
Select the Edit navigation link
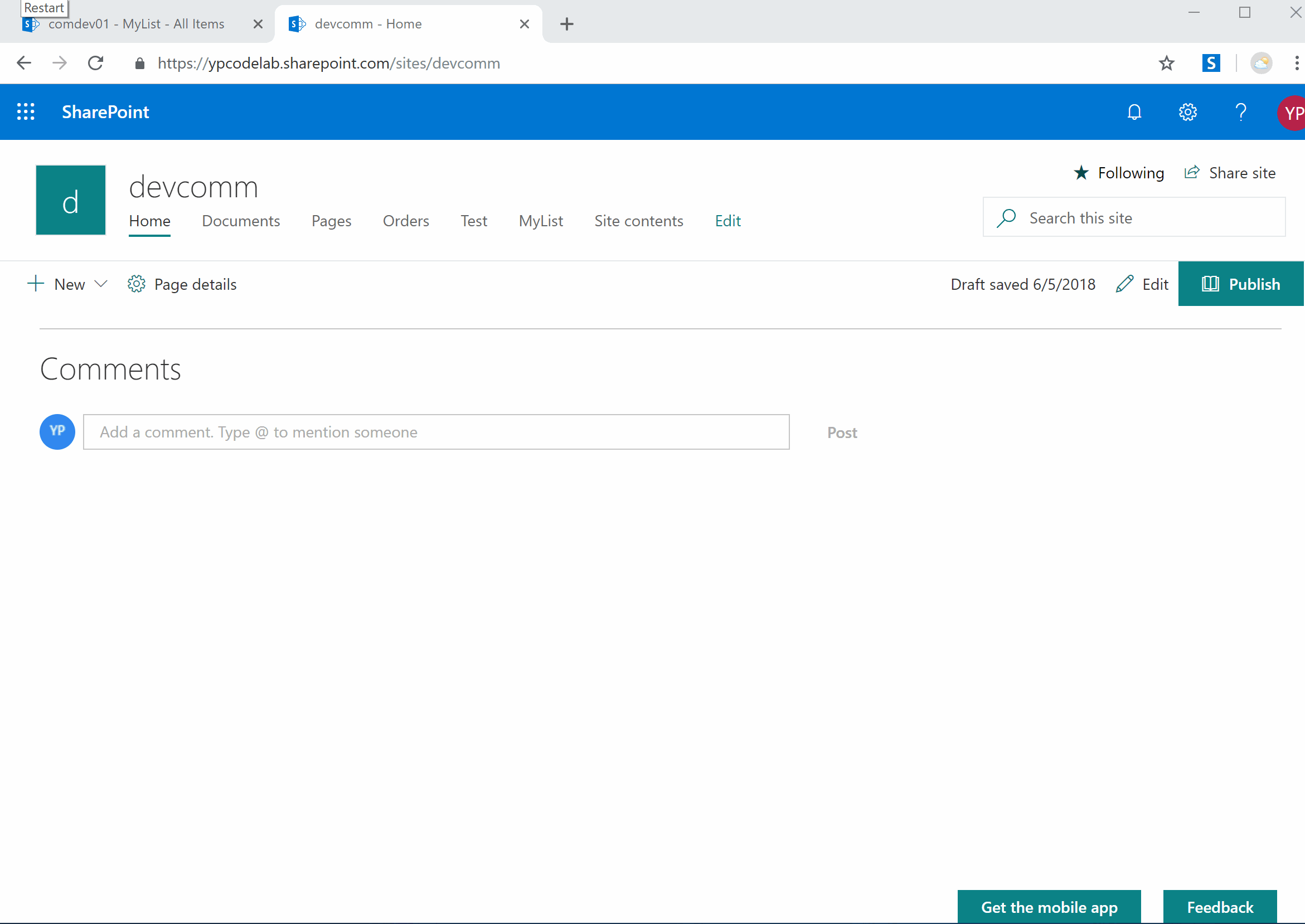pos(727,220)
